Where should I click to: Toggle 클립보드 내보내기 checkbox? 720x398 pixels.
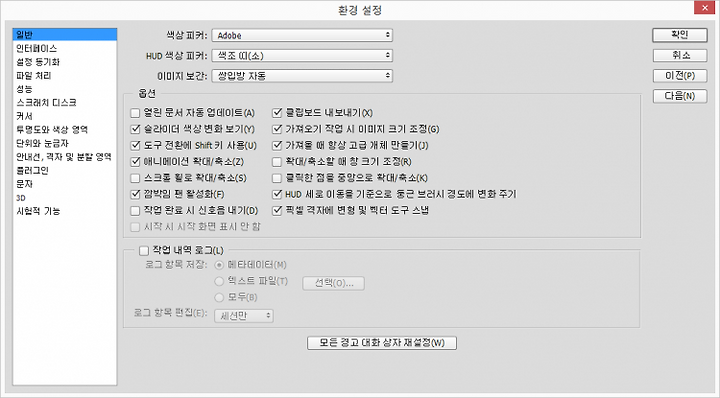[x=277, y=113]
